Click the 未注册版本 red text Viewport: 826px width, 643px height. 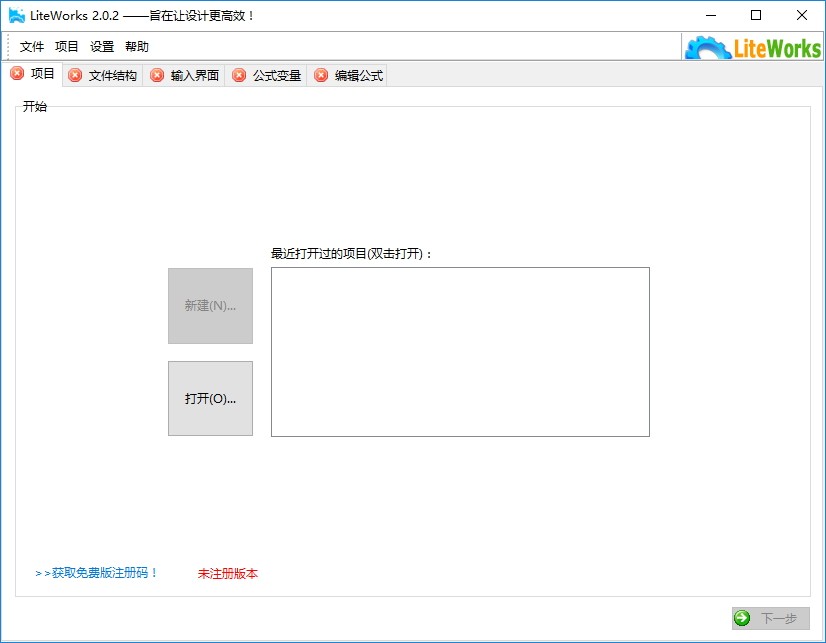[228, 573]
